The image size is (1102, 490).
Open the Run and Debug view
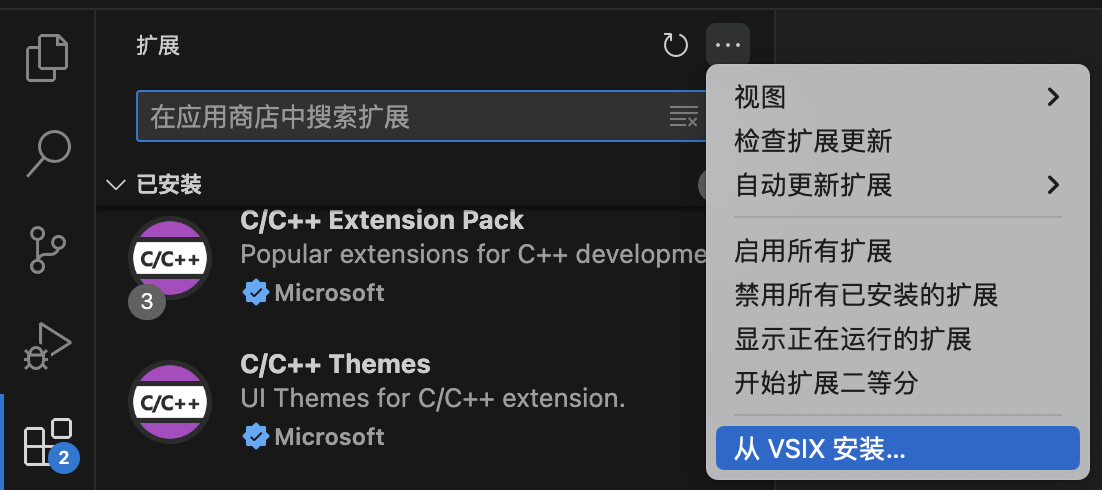(48, 345)
